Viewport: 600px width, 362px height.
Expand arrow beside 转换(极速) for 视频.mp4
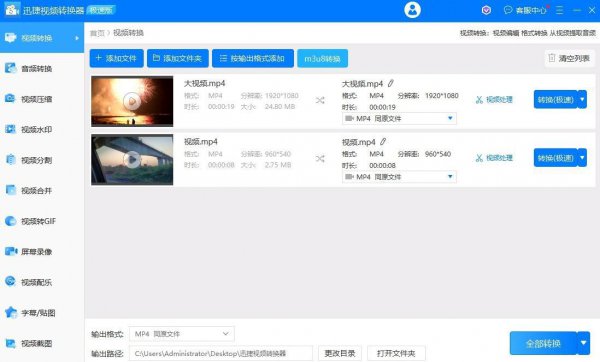pos(582,158)
